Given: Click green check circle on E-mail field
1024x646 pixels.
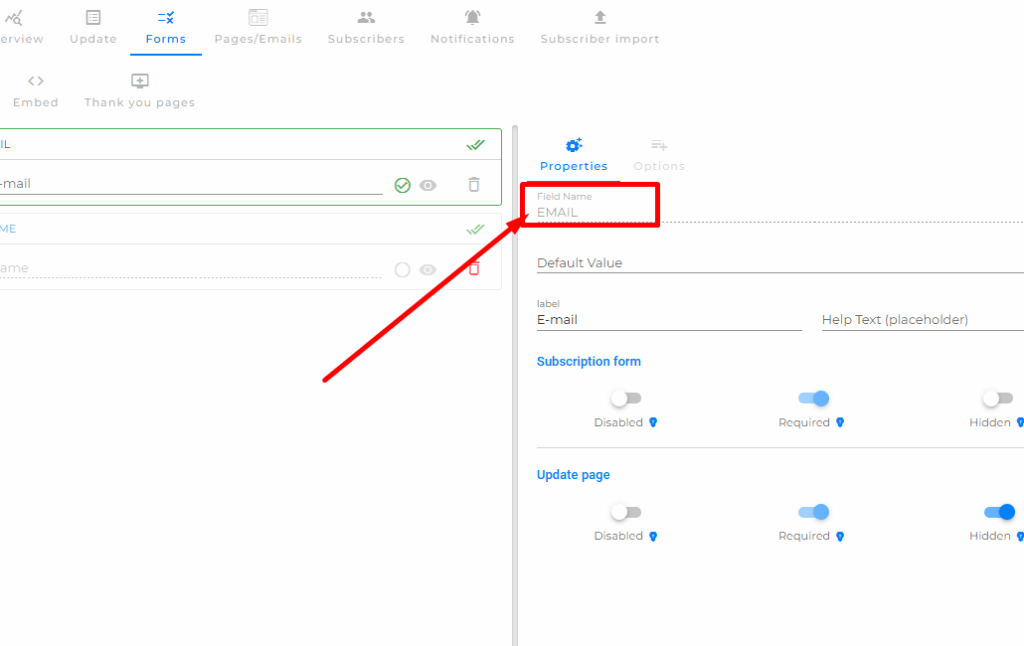Looking at the screenshot, I should click(x=402, y=185).
